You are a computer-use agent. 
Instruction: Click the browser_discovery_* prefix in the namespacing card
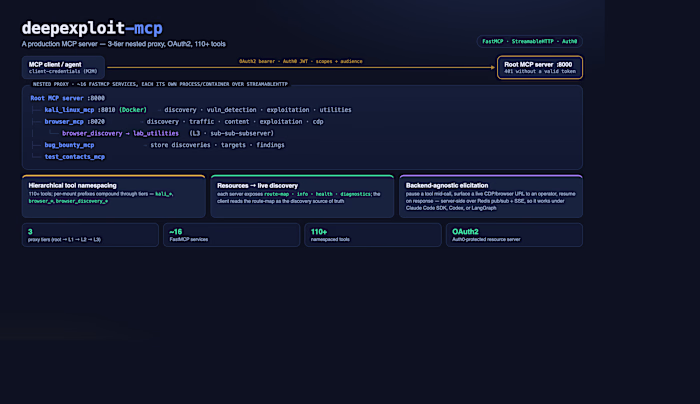point(82,201)
